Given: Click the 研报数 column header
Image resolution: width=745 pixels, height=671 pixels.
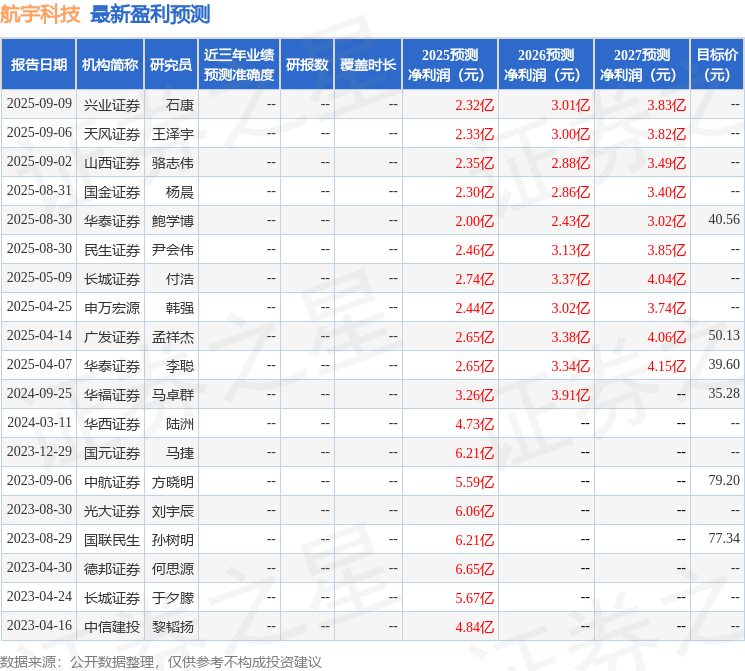Looking at the screenshot, I should (307, 65).
